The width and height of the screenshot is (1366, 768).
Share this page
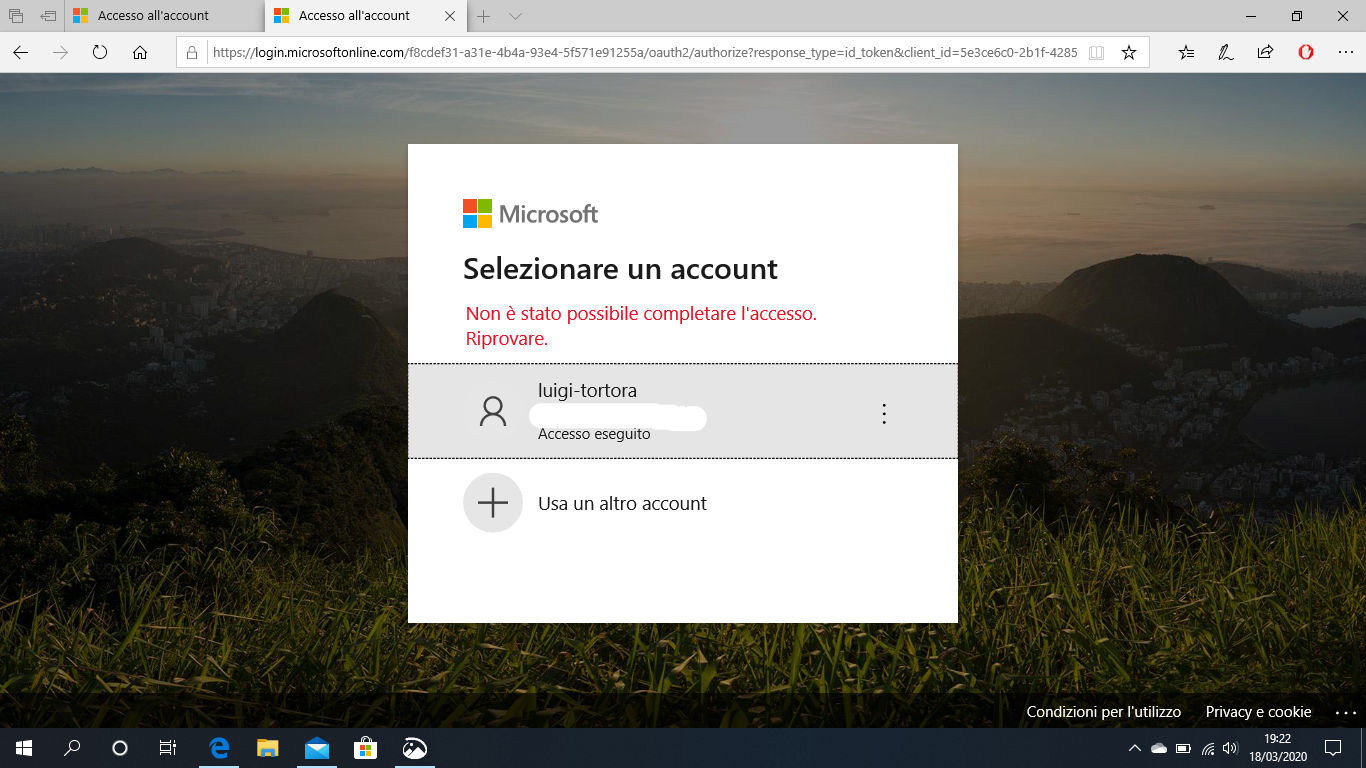pyautogui.click(x=1266, y=52)
